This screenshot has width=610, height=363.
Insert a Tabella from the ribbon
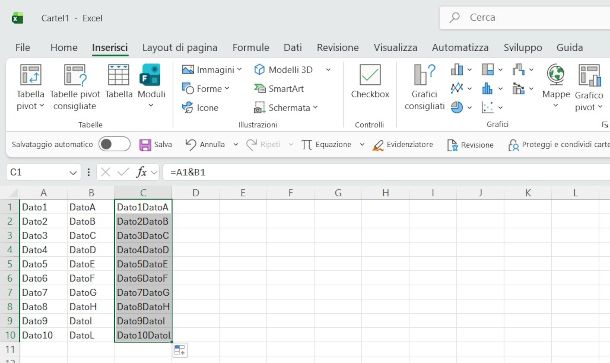pos(119,81)
